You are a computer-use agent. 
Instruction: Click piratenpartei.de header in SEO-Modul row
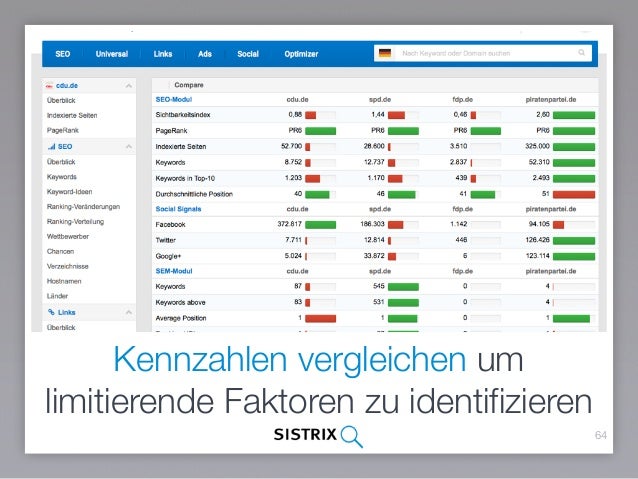551,100
